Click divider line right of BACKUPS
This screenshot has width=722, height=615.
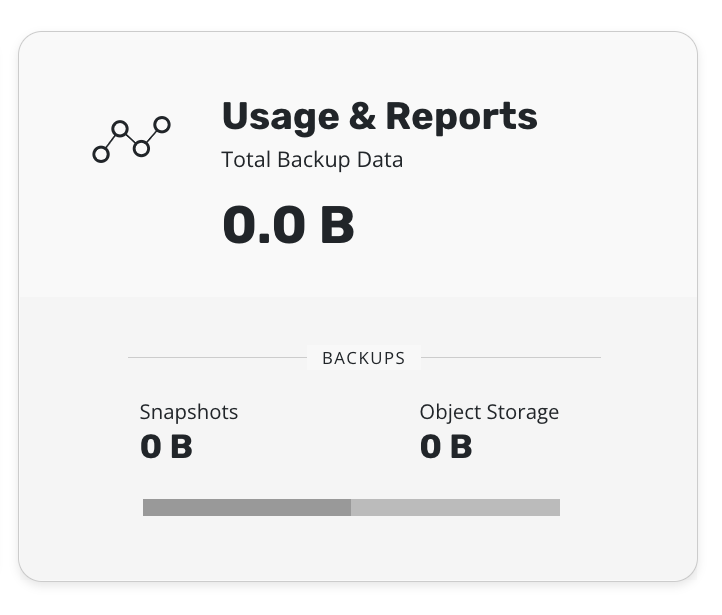[511, 357]
